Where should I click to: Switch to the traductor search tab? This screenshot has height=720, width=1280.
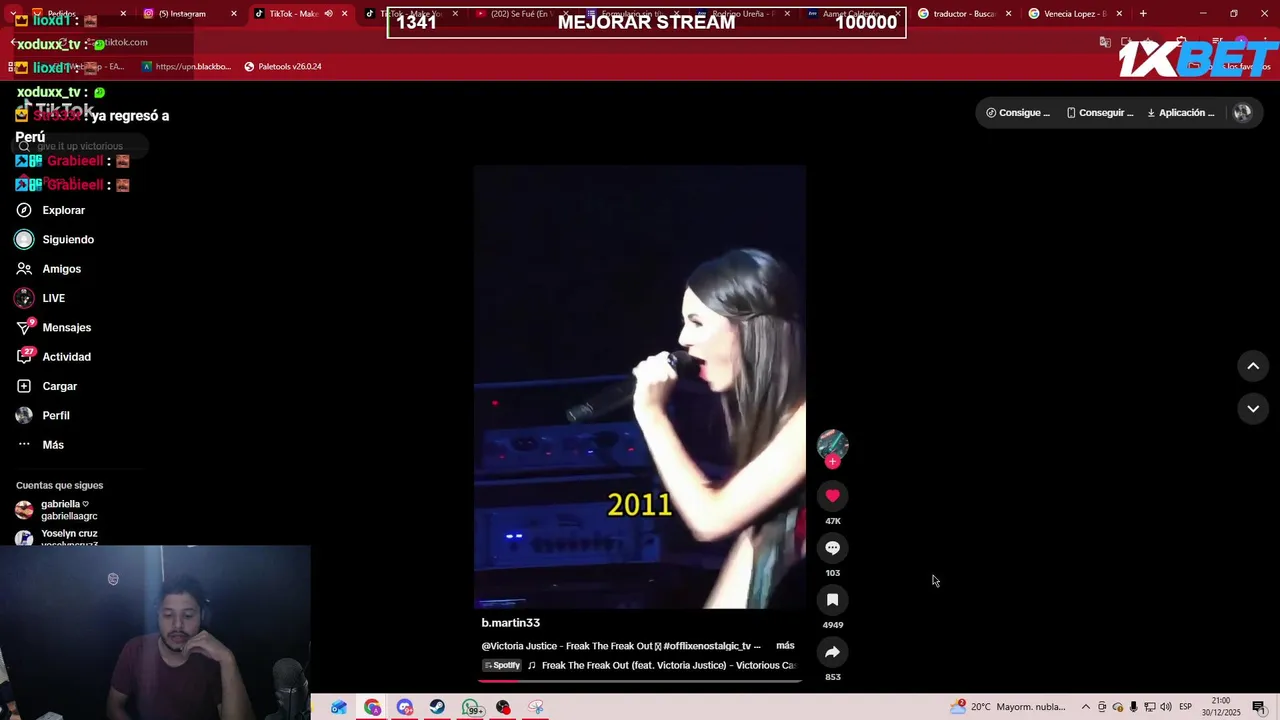(963, 14)
